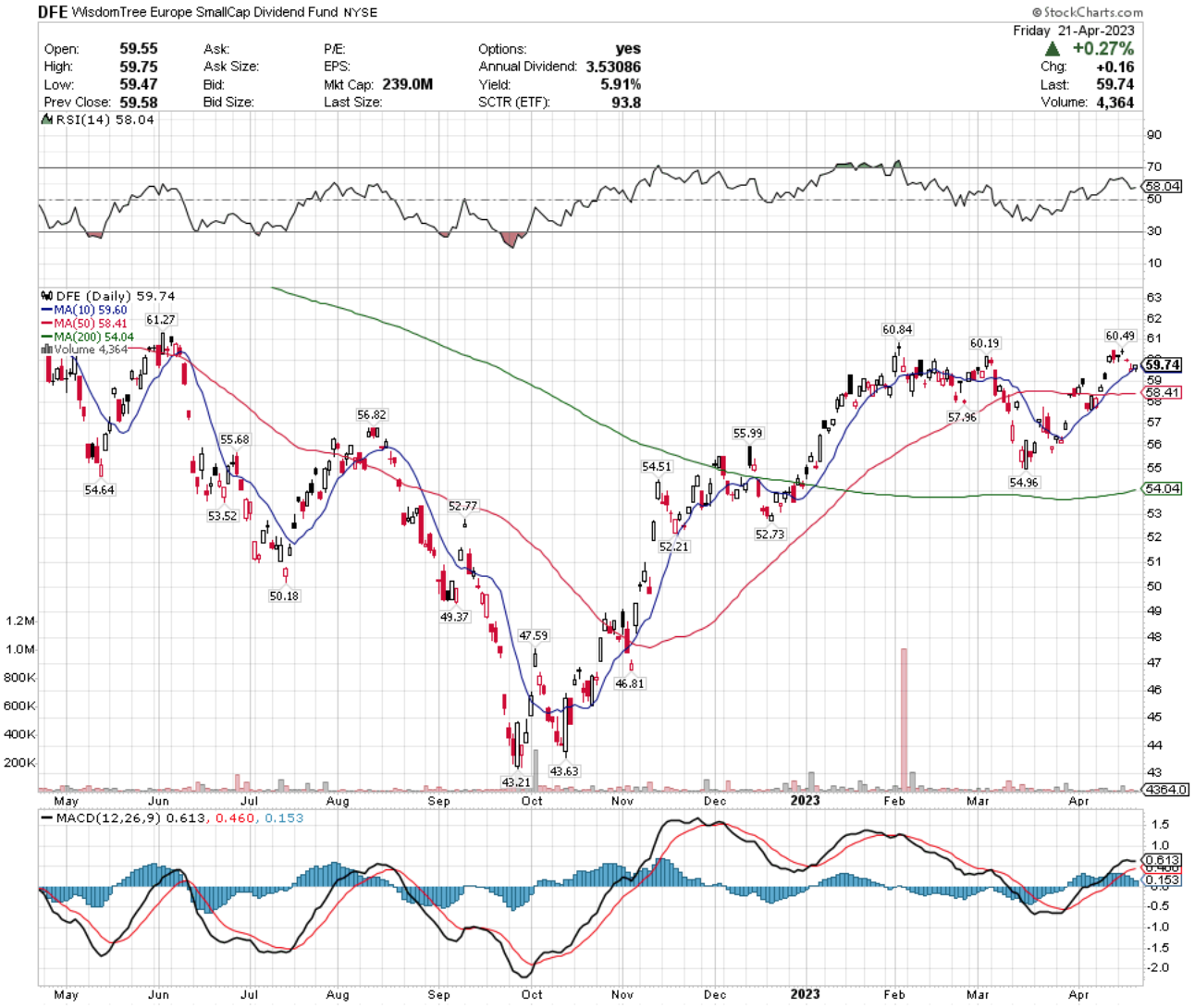Screen dimensions: 1195x1008
Task: Click the 54.64 May low annotation
Action: pyautogui.click(x=99, y=490)
